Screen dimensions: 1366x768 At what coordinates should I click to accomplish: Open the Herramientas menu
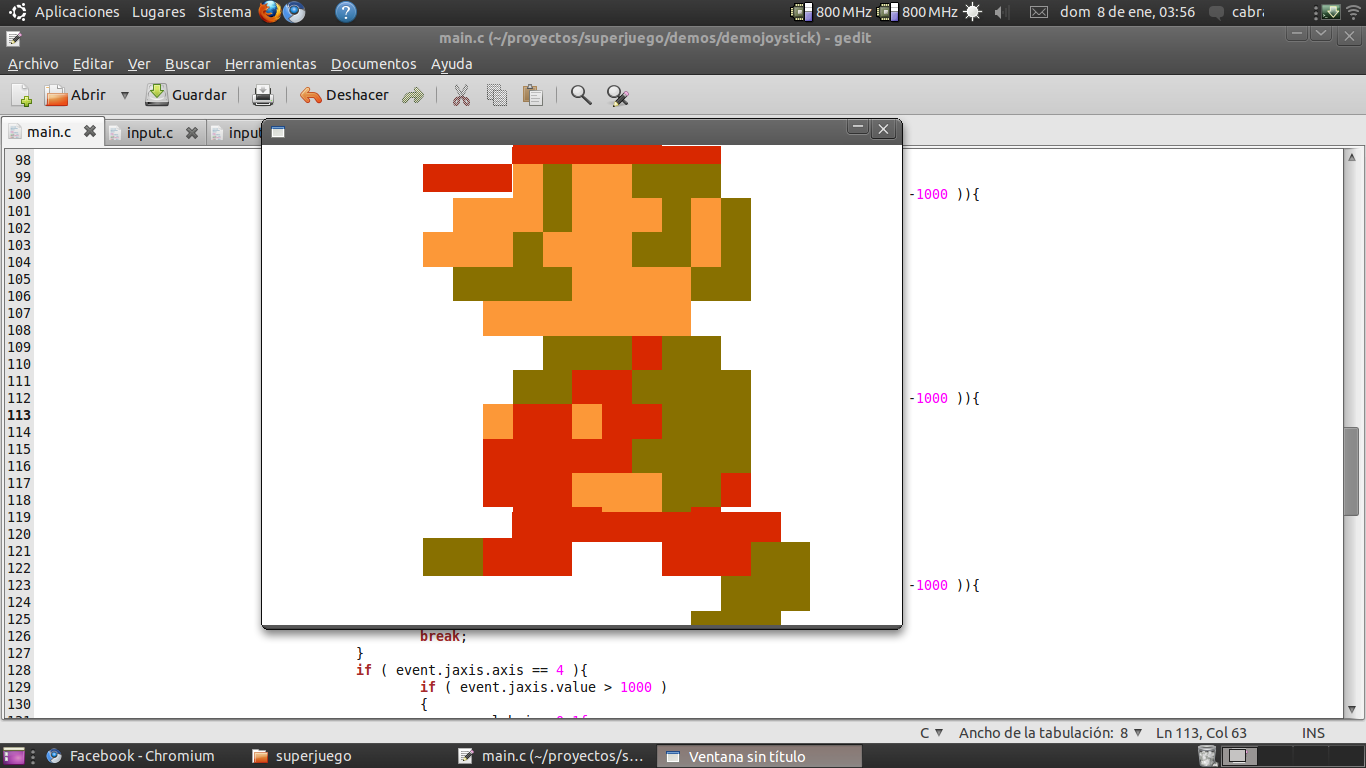tap(271, 64)
